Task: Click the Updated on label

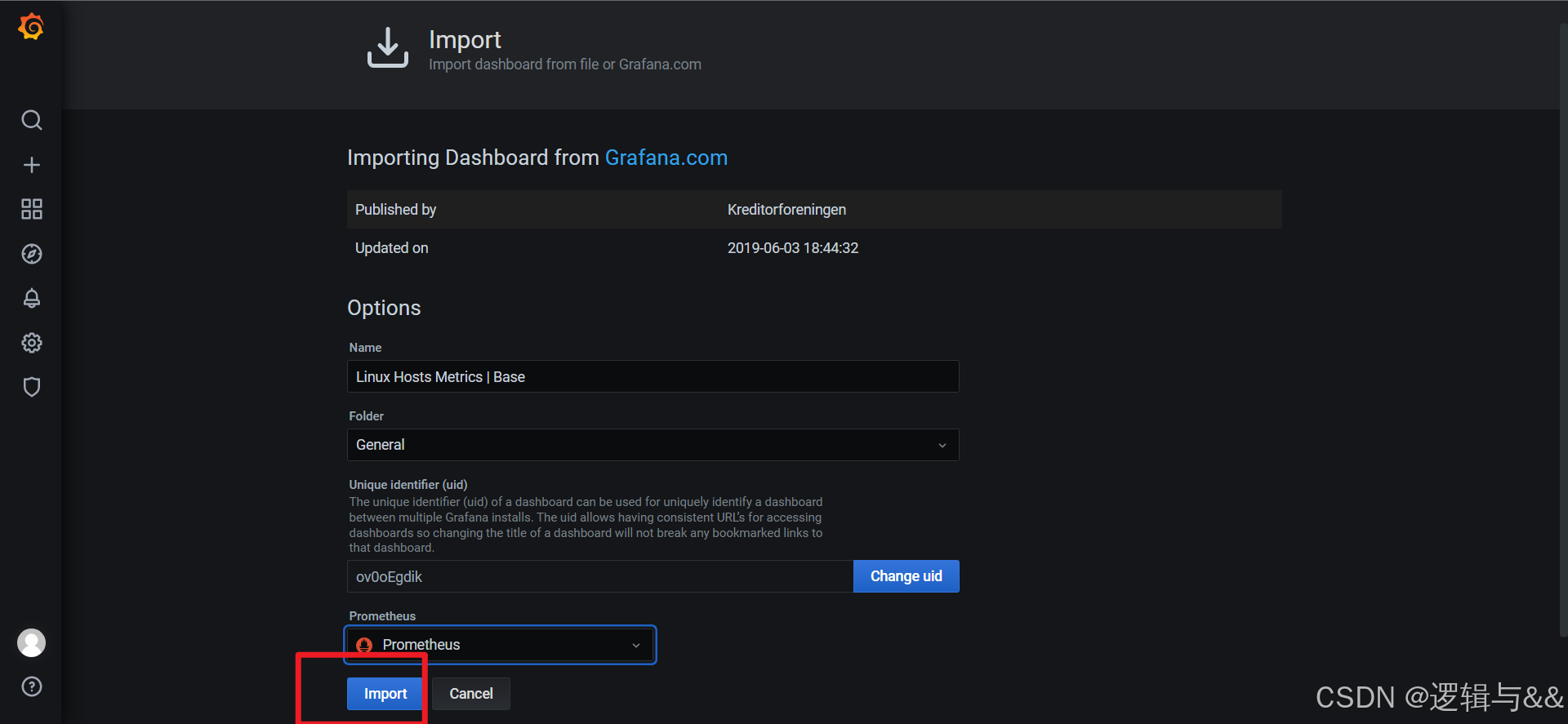Action: click(391, 248)
